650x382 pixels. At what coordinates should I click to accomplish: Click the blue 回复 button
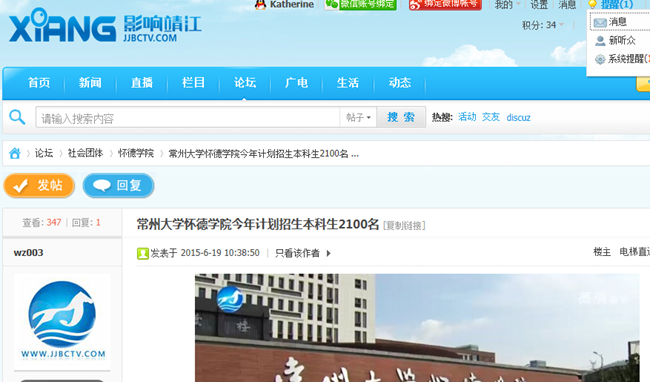(x=118, y=185)
